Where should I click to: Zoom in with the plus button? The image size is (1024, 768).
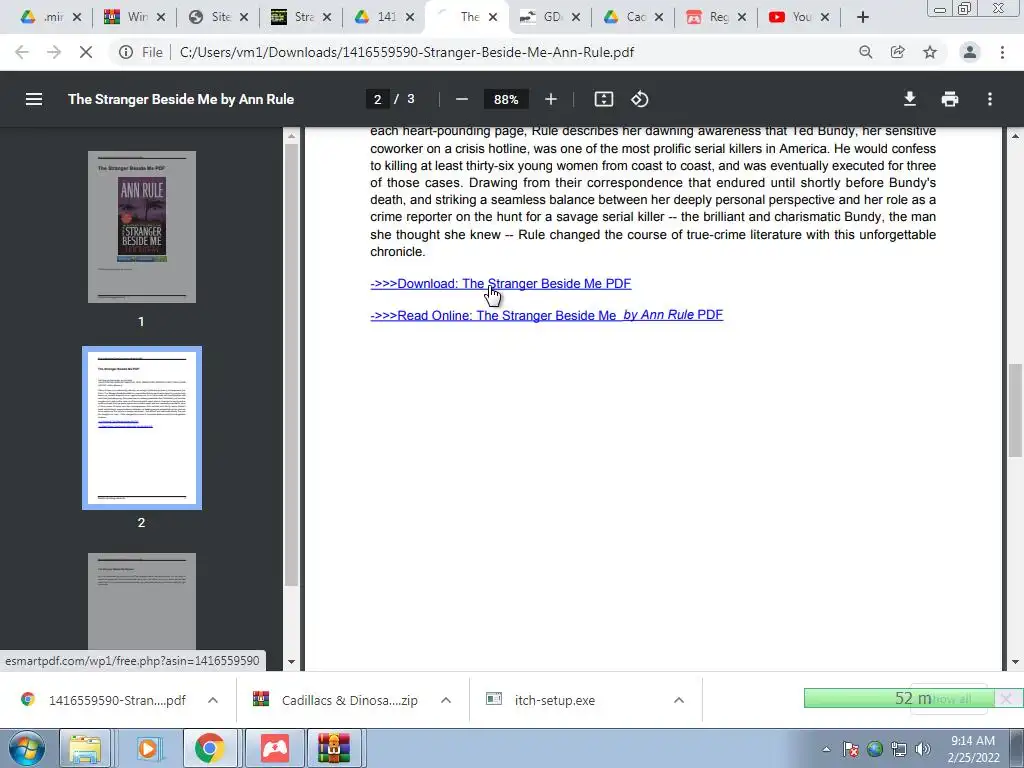(551, 99)
